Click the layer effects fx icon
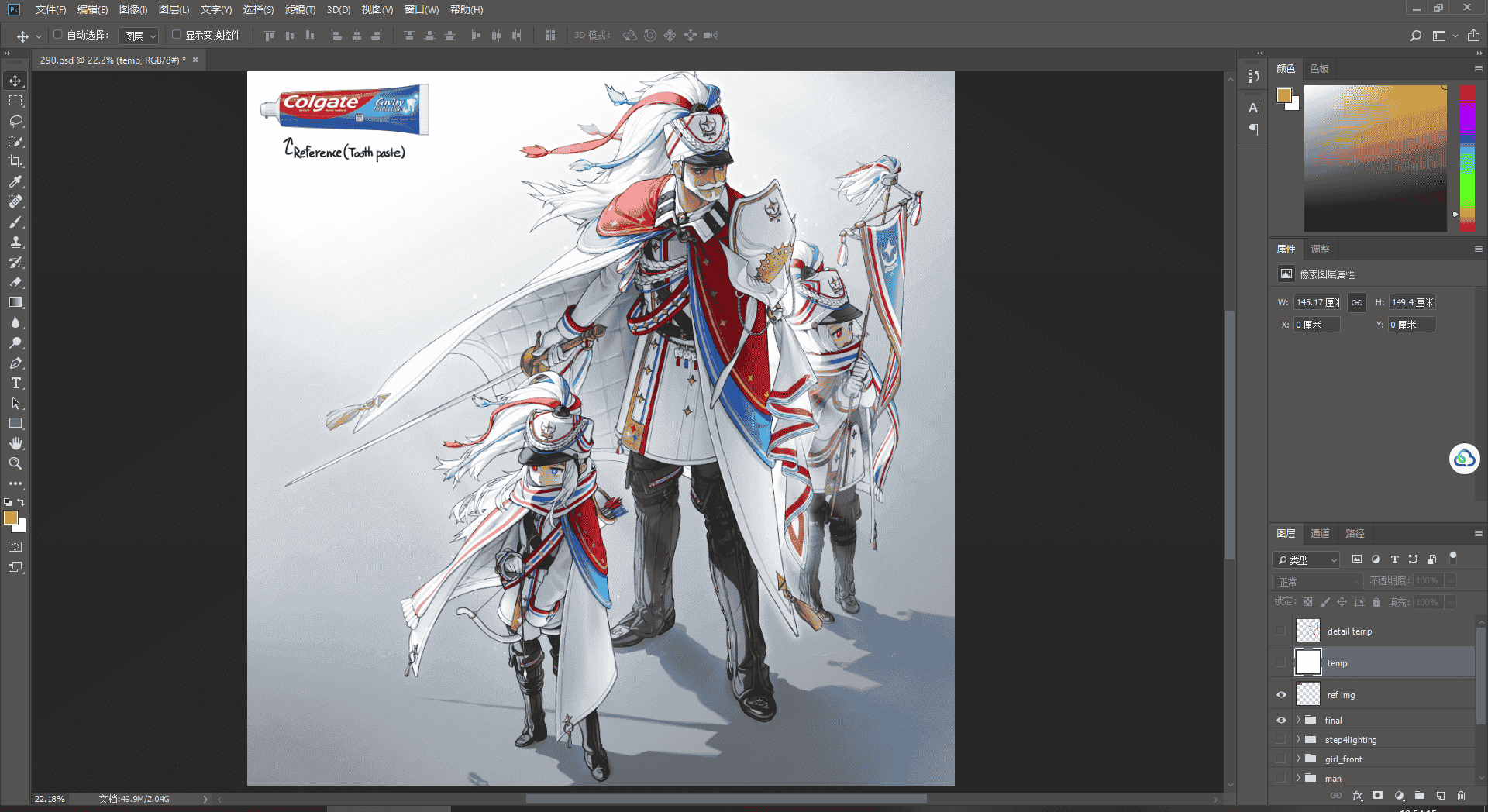 1357,796
